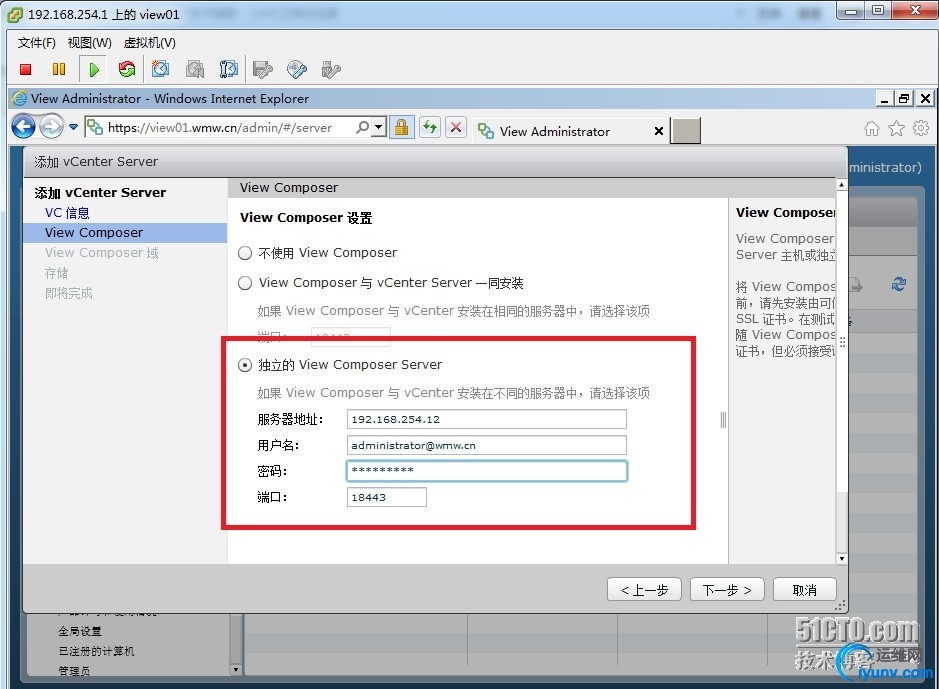The image size is (939, 689).
Task: Open IE tools gear
Action: pyautogui.click(x=921, y=128)
